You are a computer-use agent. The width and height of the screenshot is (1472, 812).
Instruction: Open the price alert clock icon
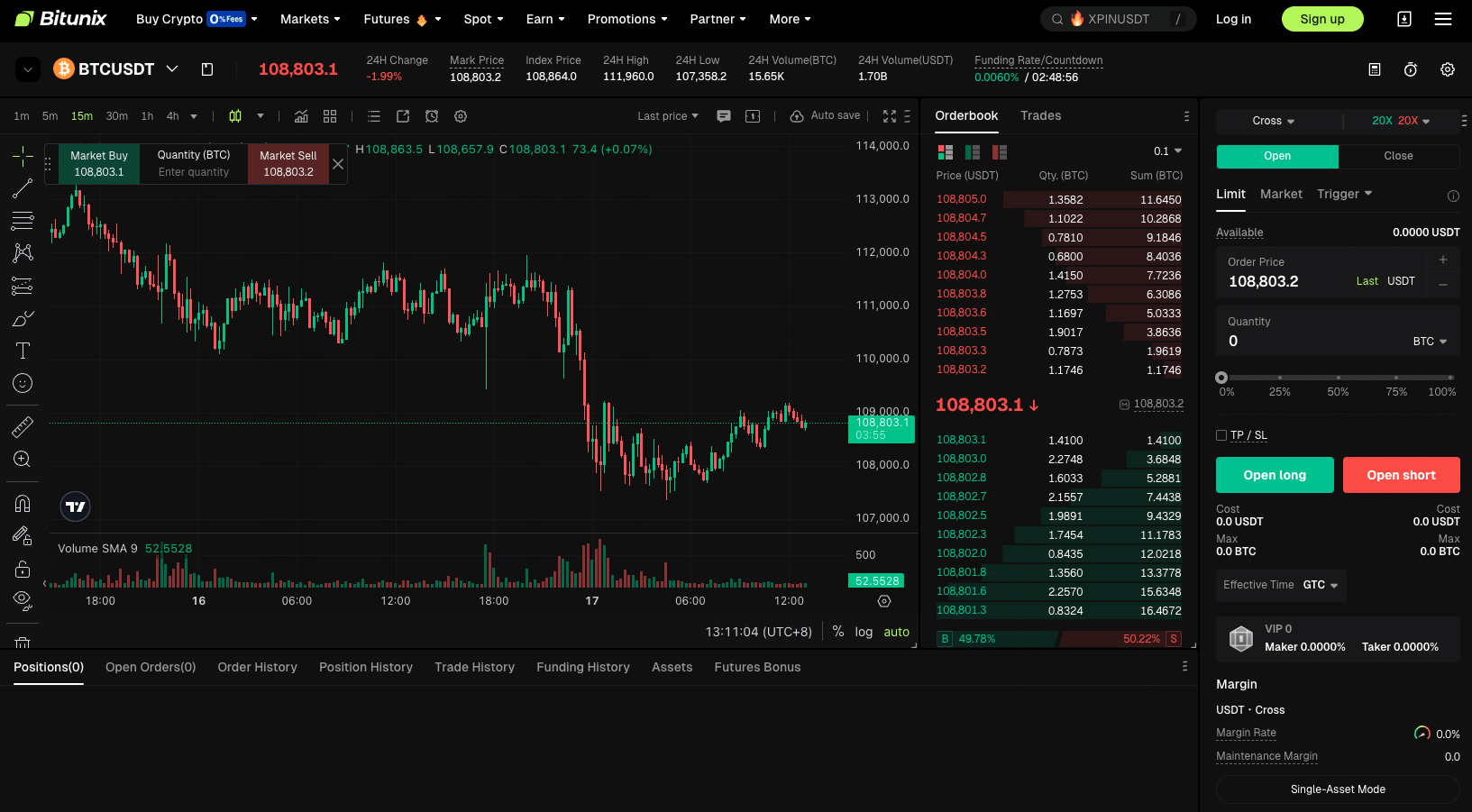pos(432,116)
